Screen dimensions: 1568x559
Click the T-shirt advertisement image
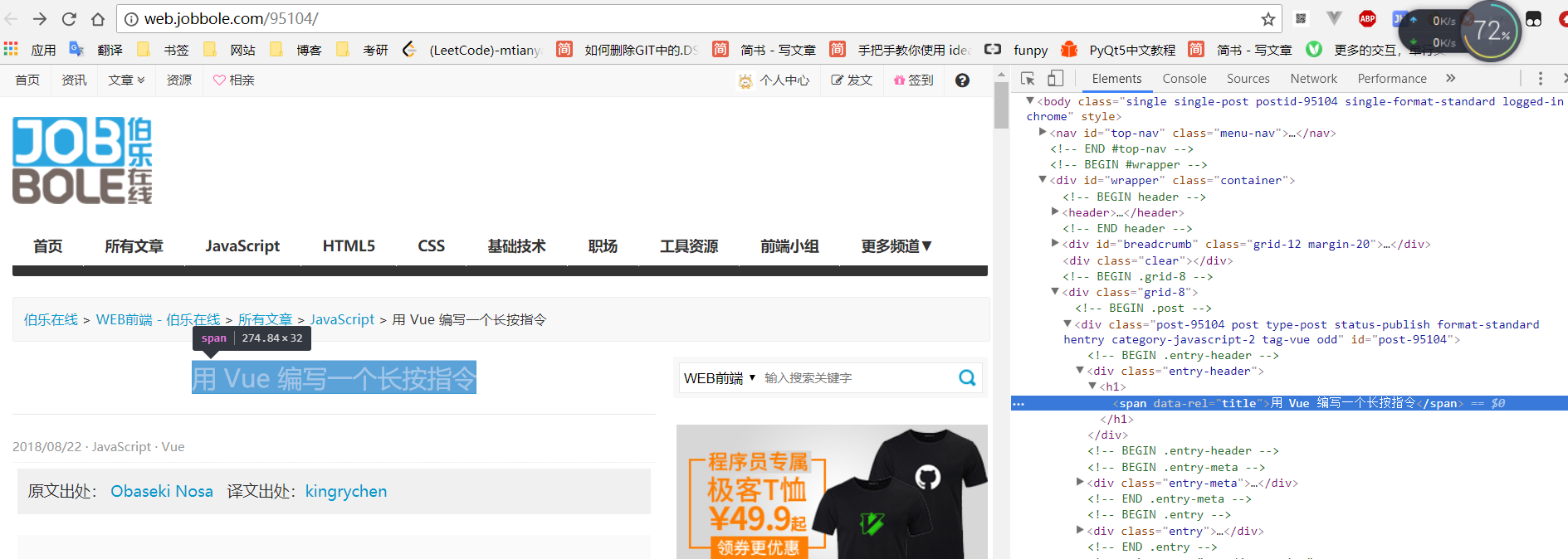[832, 492]
